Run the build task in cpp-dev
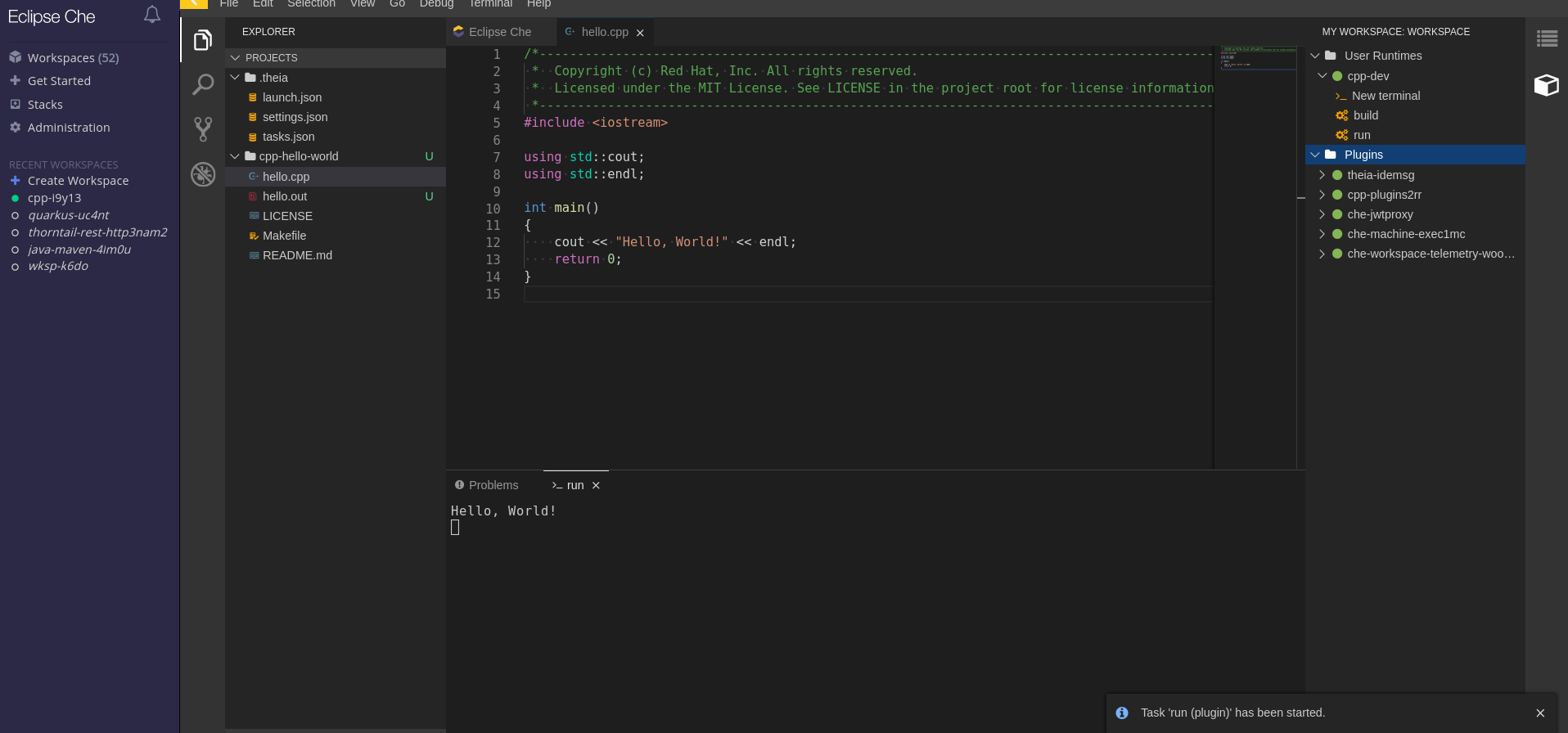This screenshot has height=733, width=1568. coord(1365,115)
